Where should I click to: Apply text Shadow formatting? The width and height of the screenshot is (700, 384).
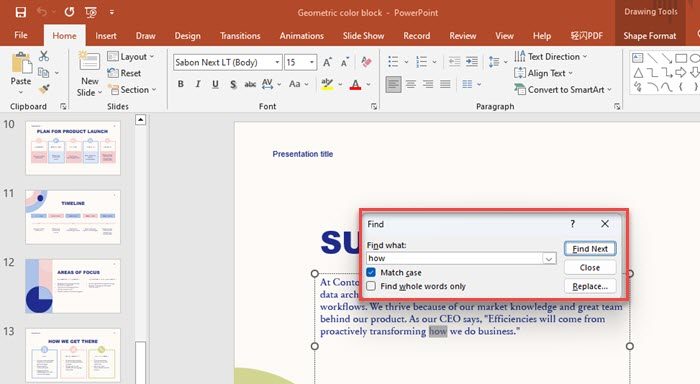click(x=233, y=84)
